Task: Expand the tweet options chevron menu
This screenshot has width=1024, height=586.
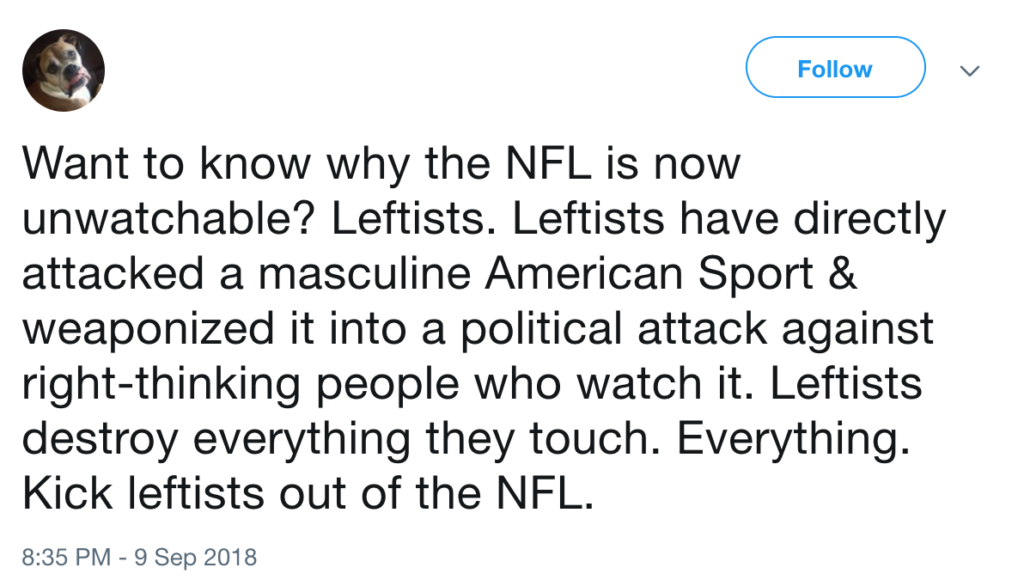Action: tap(970, 71)
